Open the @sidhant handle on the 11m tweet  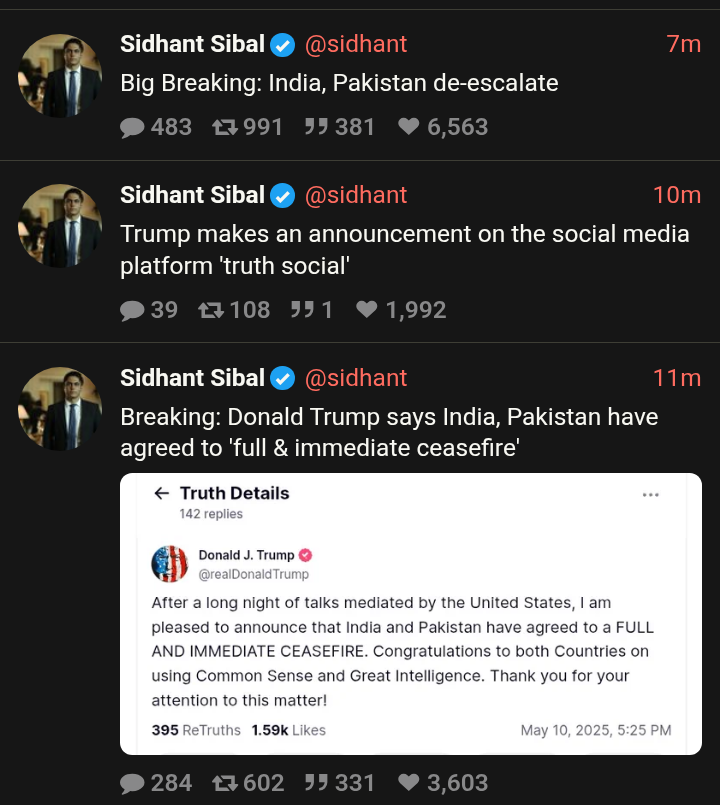click(x=356, y=378)
